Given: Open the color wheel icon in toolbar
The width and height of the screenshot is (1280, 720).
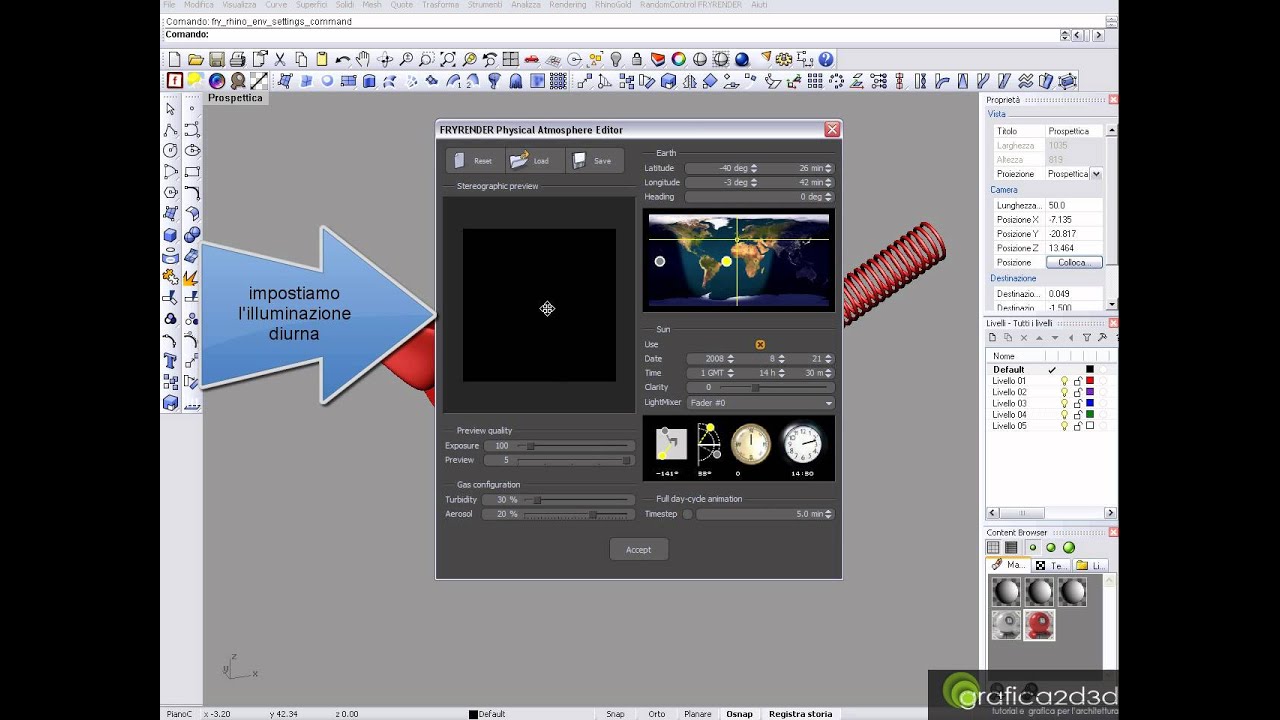Looking at the screenshot, I should pos(679,60).
